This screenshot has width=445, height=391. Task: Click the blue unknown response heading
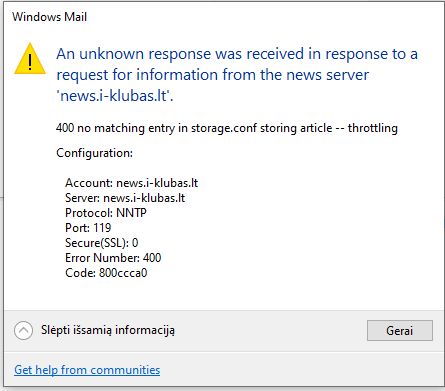pyautogui.click(x=237, y=75)
